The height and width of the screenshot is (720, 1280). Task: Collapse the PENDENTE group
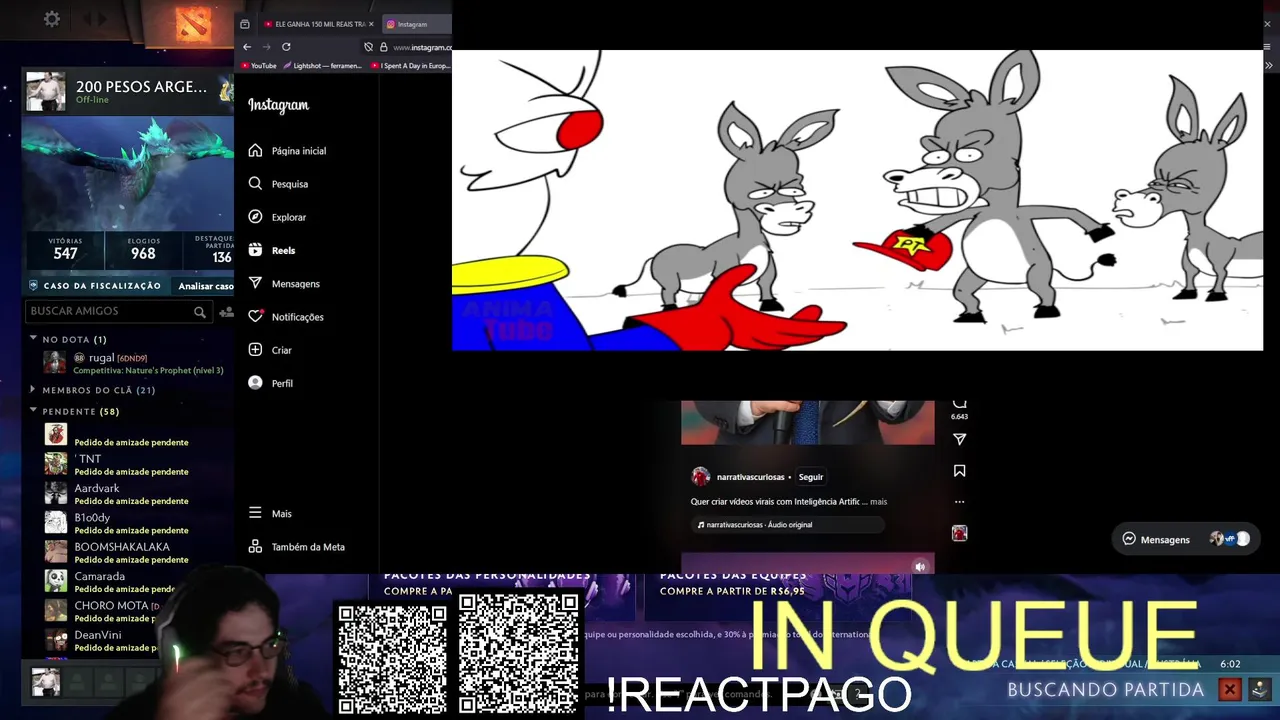(33, 411)
